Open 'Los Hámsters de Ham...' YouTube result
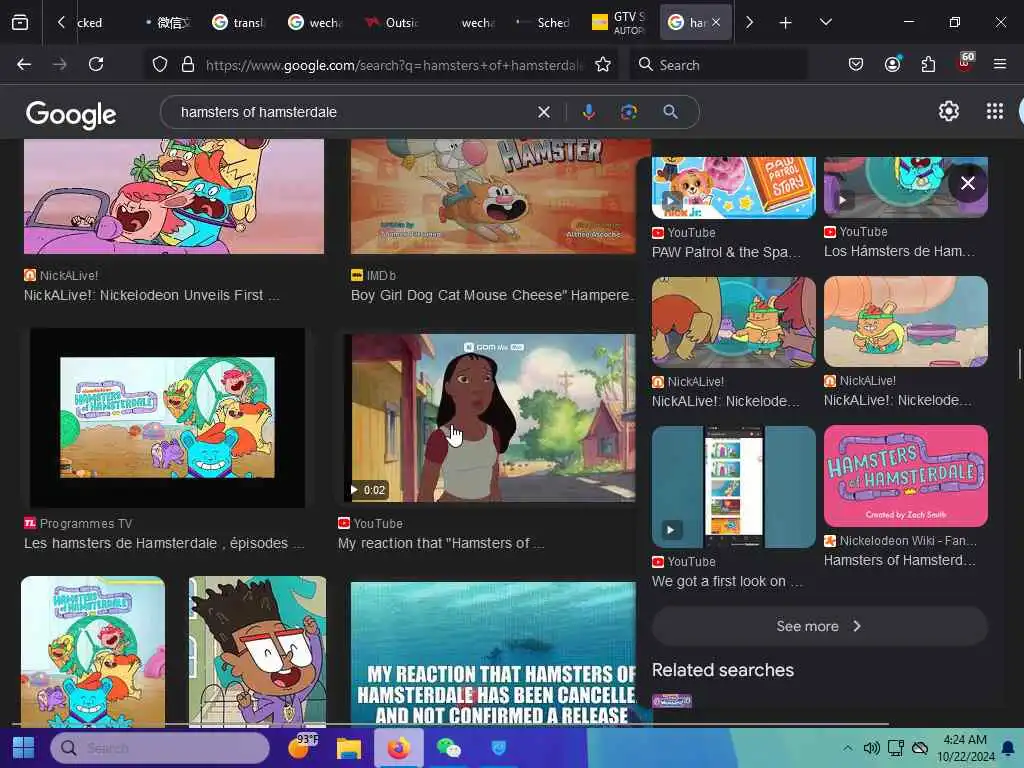The image size is (1024, 768). 899,251
